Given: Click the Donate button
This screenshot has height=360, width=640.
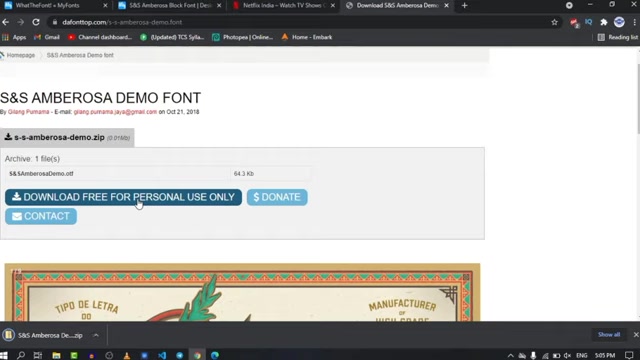Looking at the screenshot, I should point(277,197).
